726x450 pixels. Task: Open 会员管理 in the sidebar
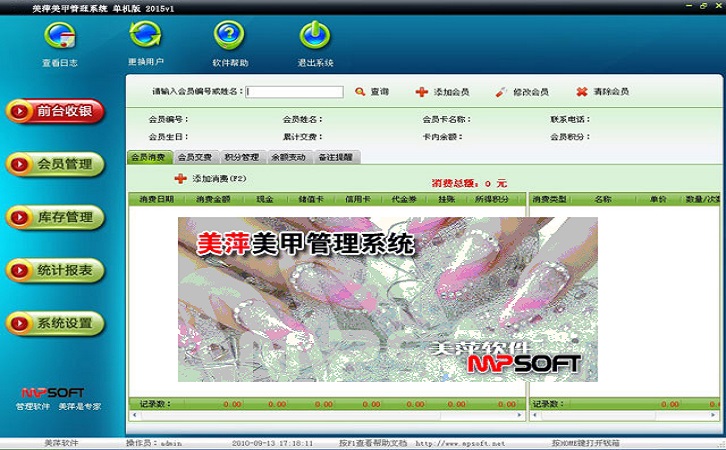pyautogui.click(x=55, y=164)
